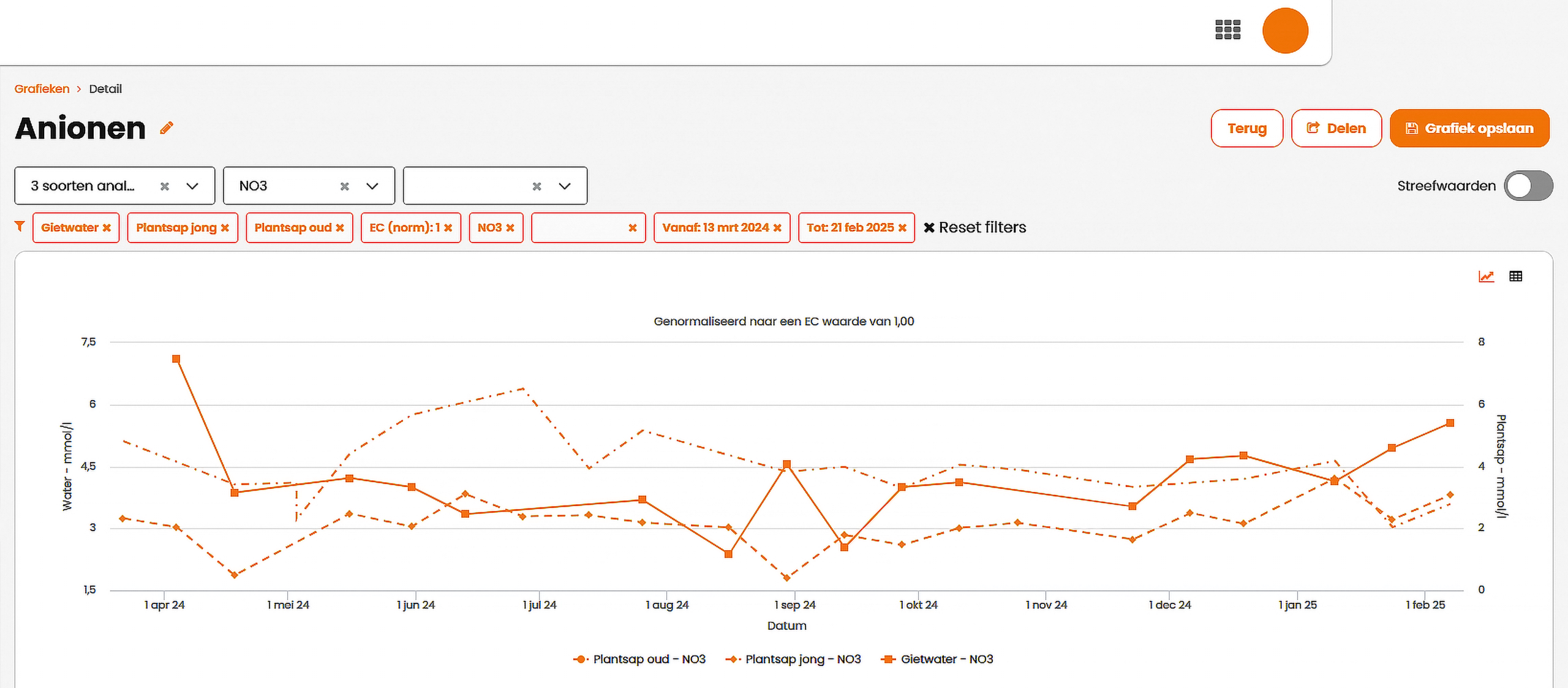Click the orange user avatar circle
This screenshot has width=1568, height=688.
[x=1285, y=31]
